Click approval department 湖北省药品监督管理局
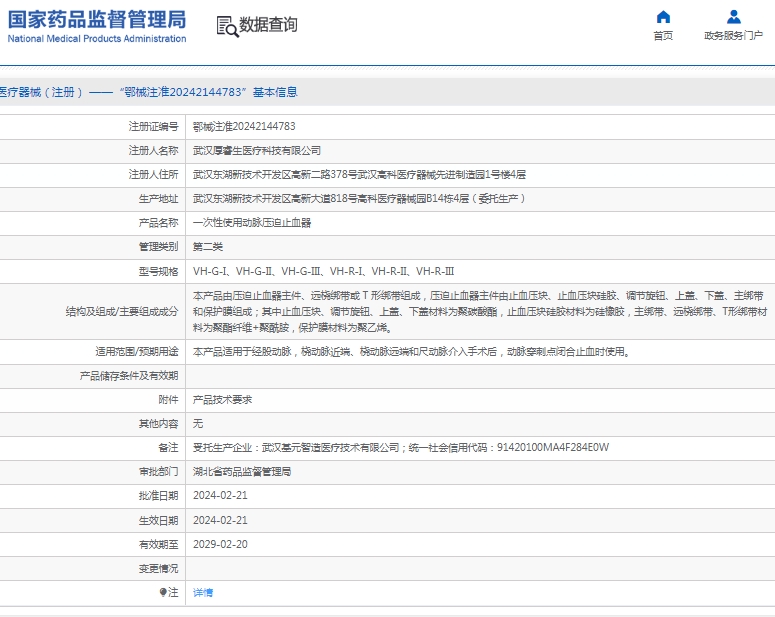775x617 pixels. coord(241,471)
